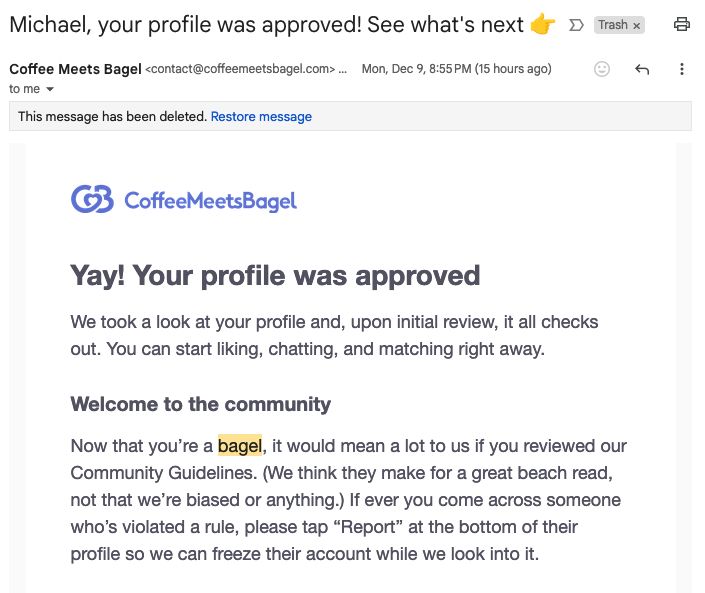This screenshot has height=593, width=705.
Task: Click the "Welcome to the community" heading
Action: pyautogui.click(x=200, y=404)
